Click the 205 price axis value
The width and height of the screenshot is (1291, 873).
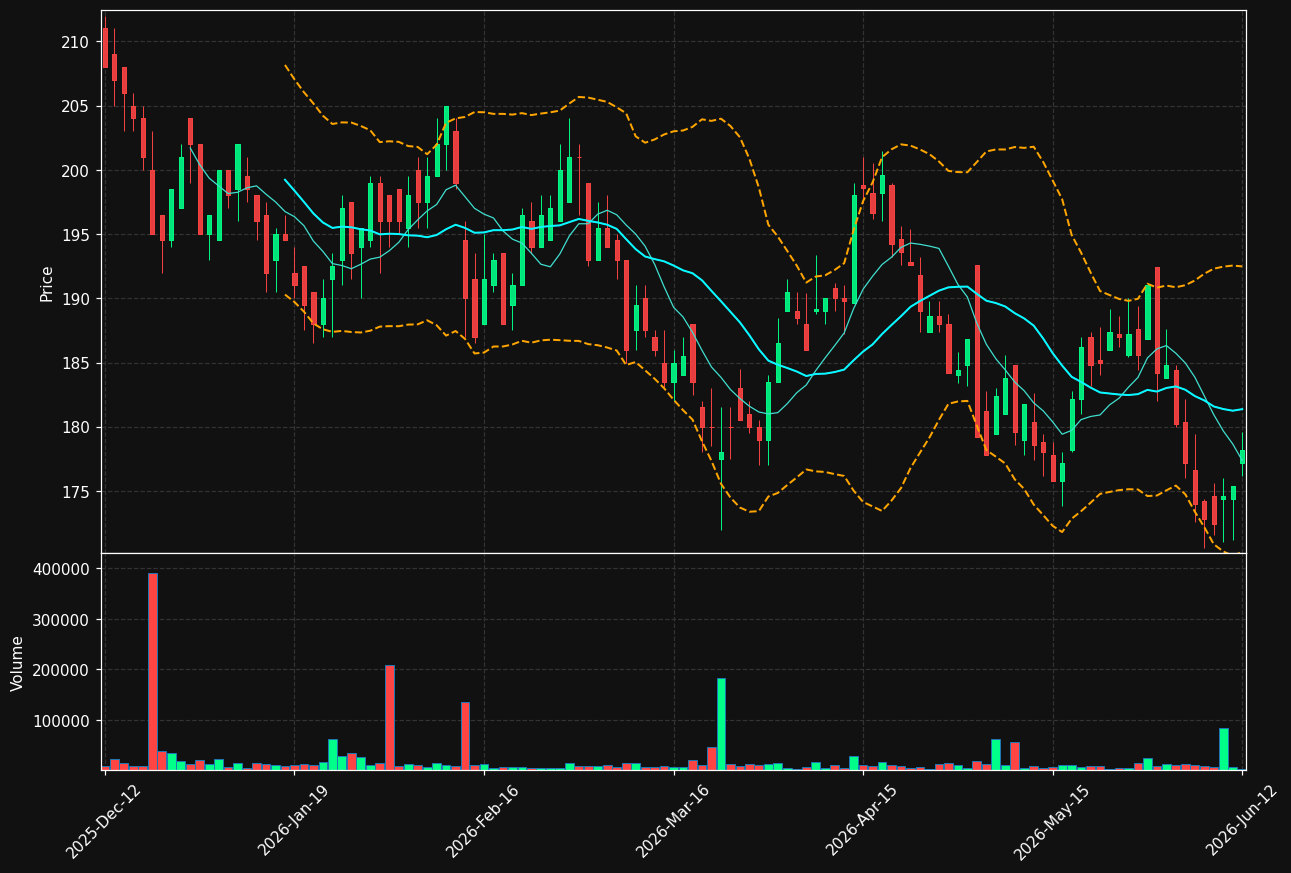(75, 107)
